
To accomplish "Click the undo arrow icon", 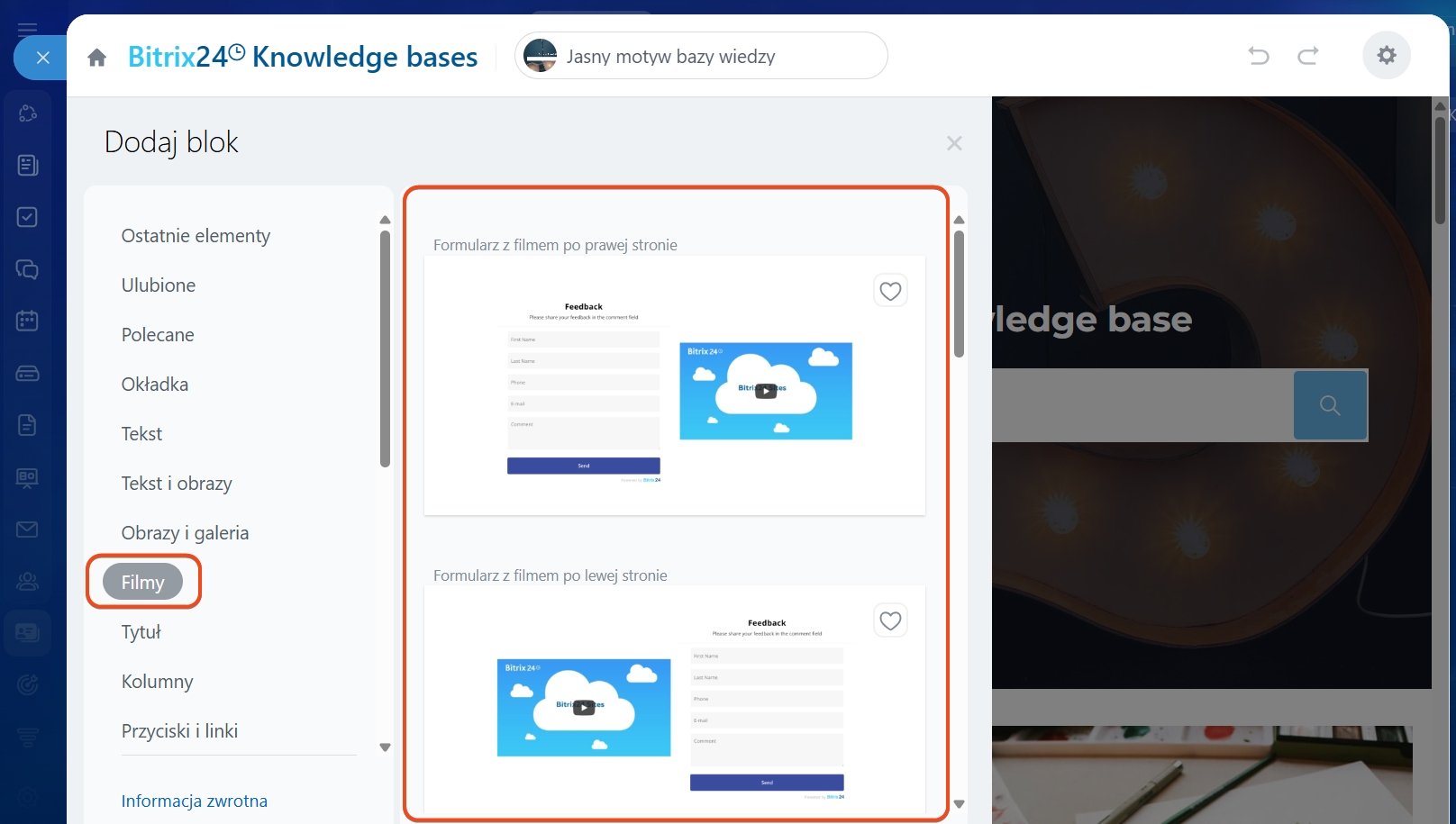I will [1258, 56].
